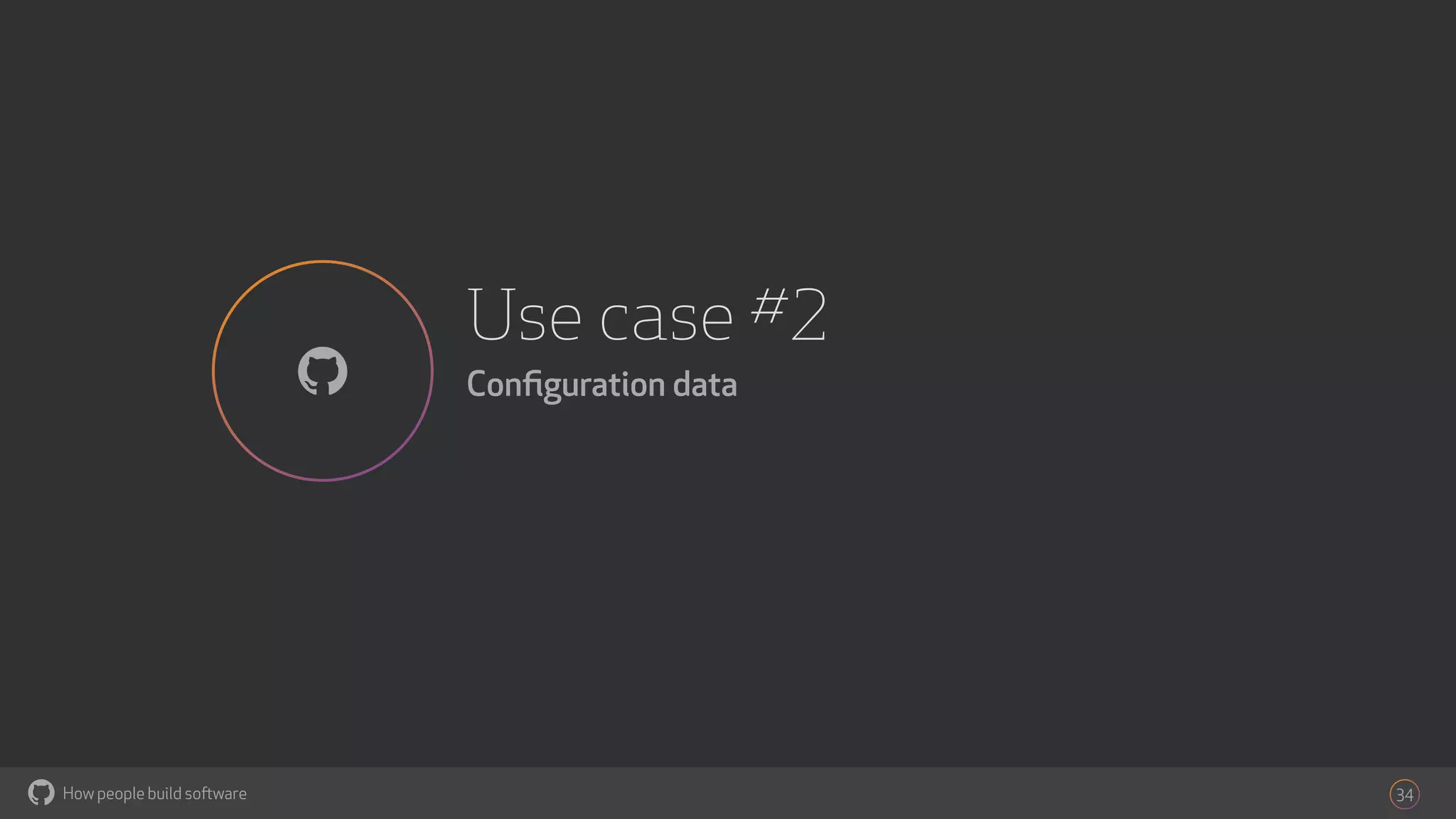
Task: Select the 'Configuration data' subtitle
Action: coord(601,385)
